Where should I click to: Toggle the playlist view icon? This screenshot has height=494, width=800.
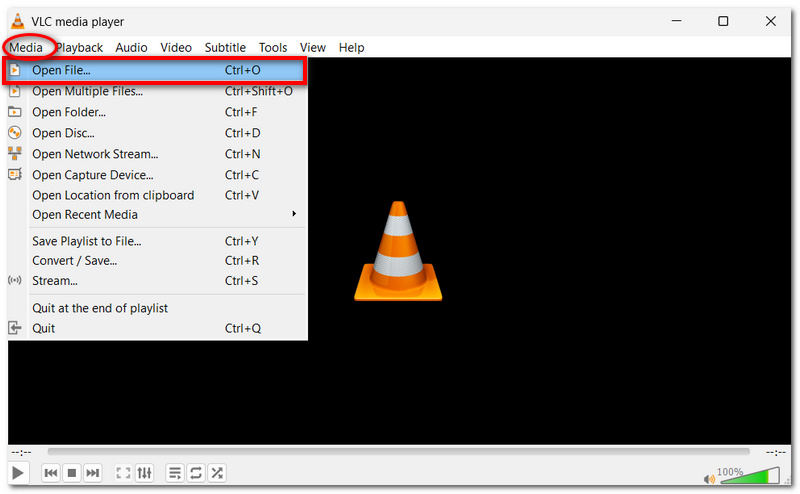pyautogui.click(x=175, y=473)
